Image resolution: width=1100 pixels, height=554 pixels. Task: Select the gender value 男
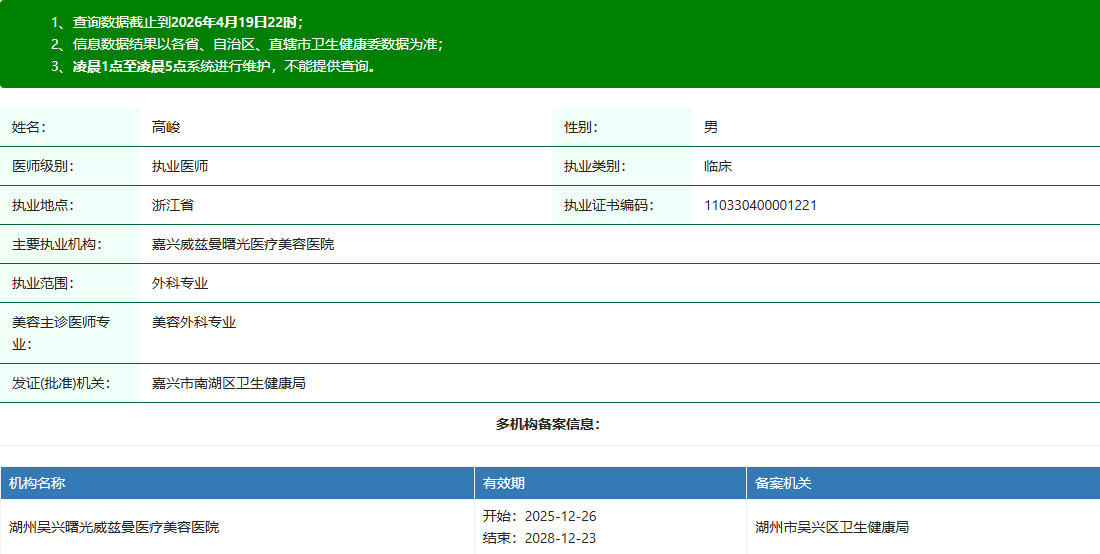click(x=711, y=127)
